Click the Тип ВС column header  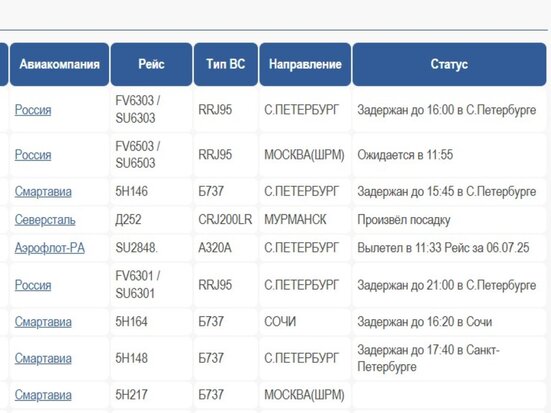pos(226,64)
